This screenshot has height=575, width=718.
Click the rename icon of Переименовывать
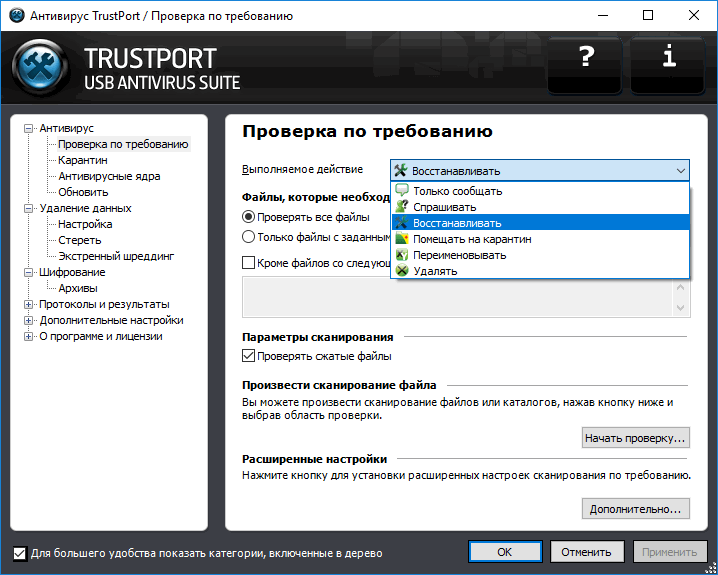(x=402, y=255)
